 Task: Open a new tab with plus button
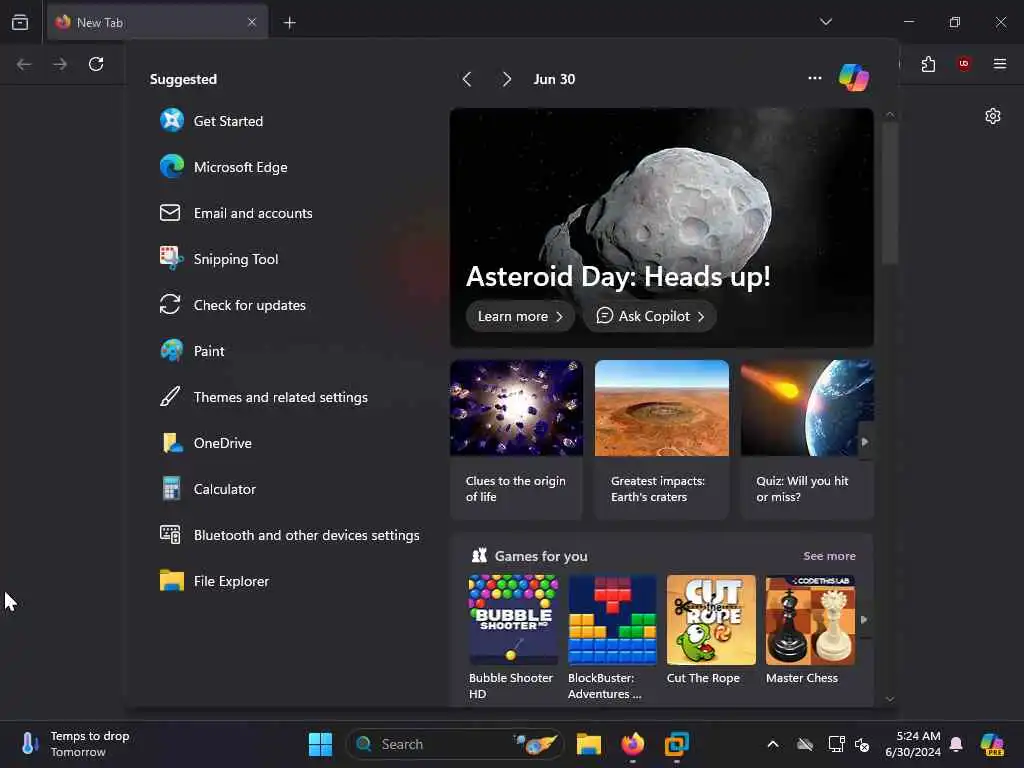click(x=289, y=23)
